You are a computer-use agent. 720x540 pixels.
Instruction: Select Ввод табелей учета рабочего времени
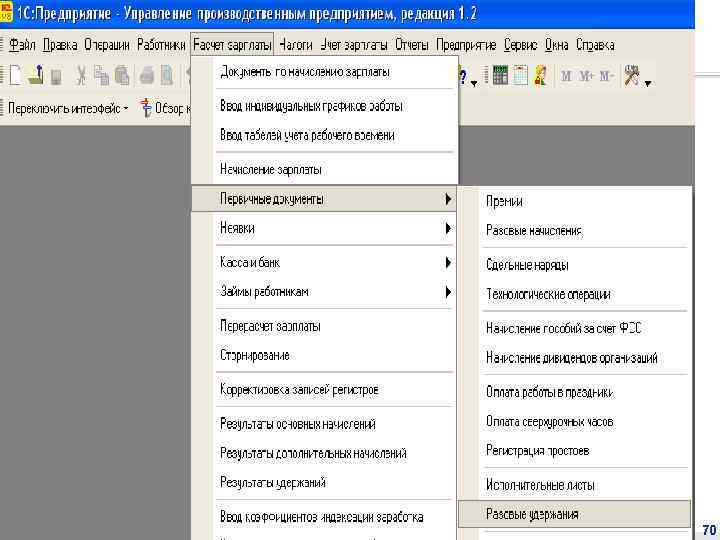pos(325,135)
